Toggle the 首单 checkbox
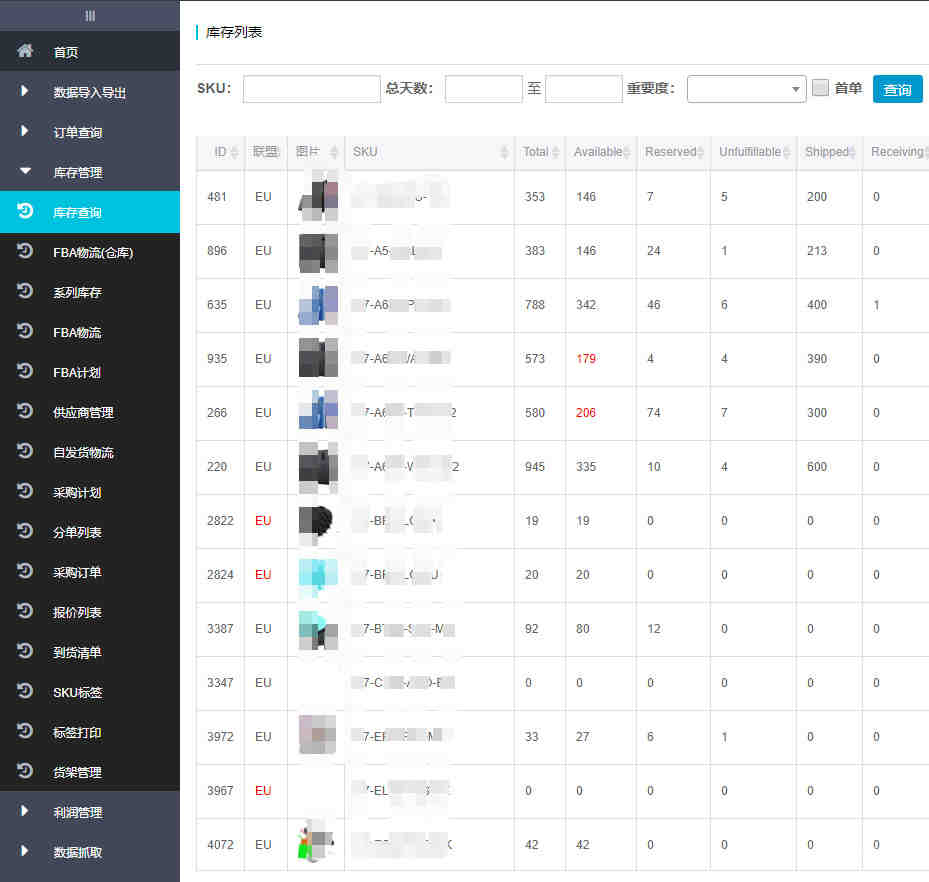 821,88
